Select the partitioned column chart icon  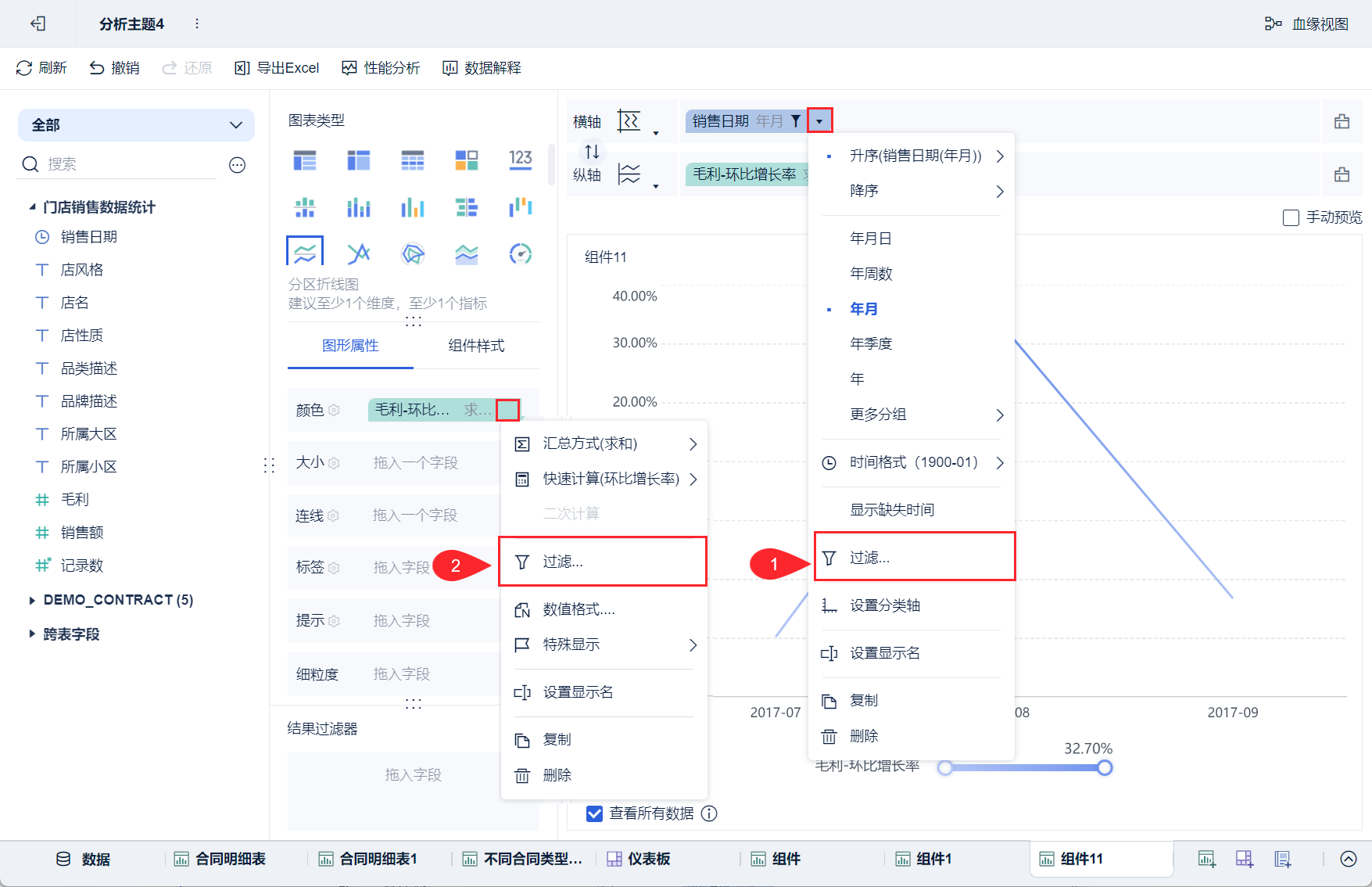coord(305,207)
